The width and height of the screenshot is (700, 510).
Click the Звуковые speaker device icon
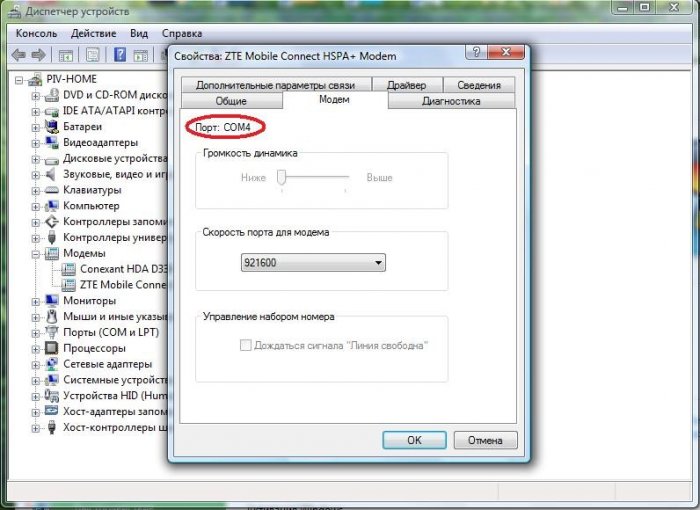point(52,174)
